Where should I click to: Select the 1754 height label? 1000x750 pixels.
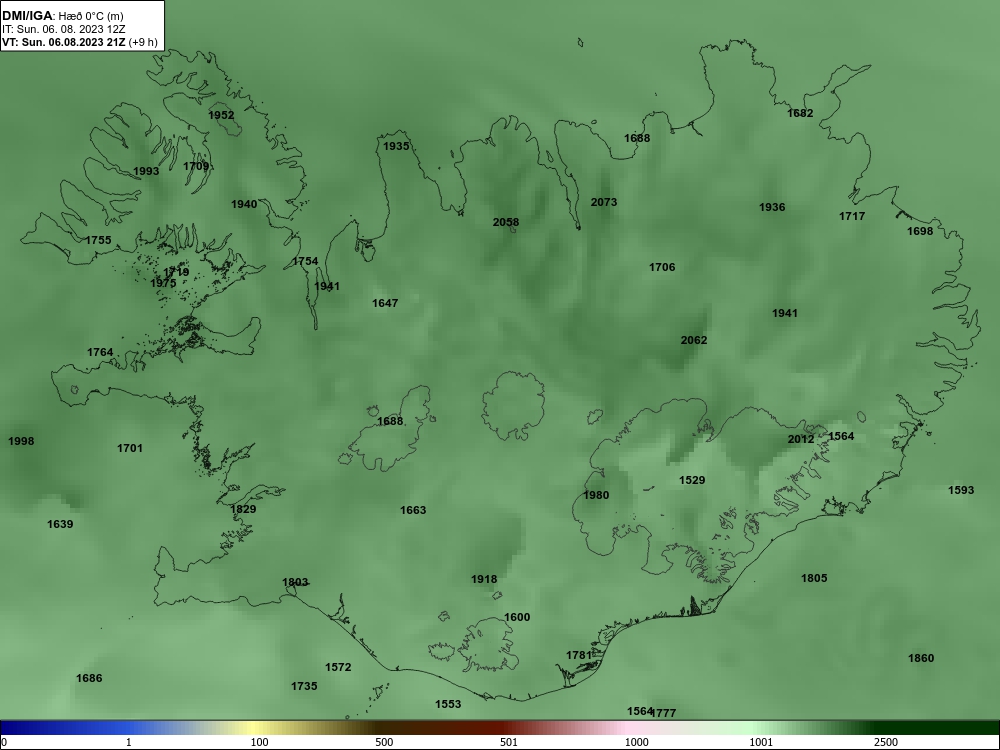tap(305, 261)
